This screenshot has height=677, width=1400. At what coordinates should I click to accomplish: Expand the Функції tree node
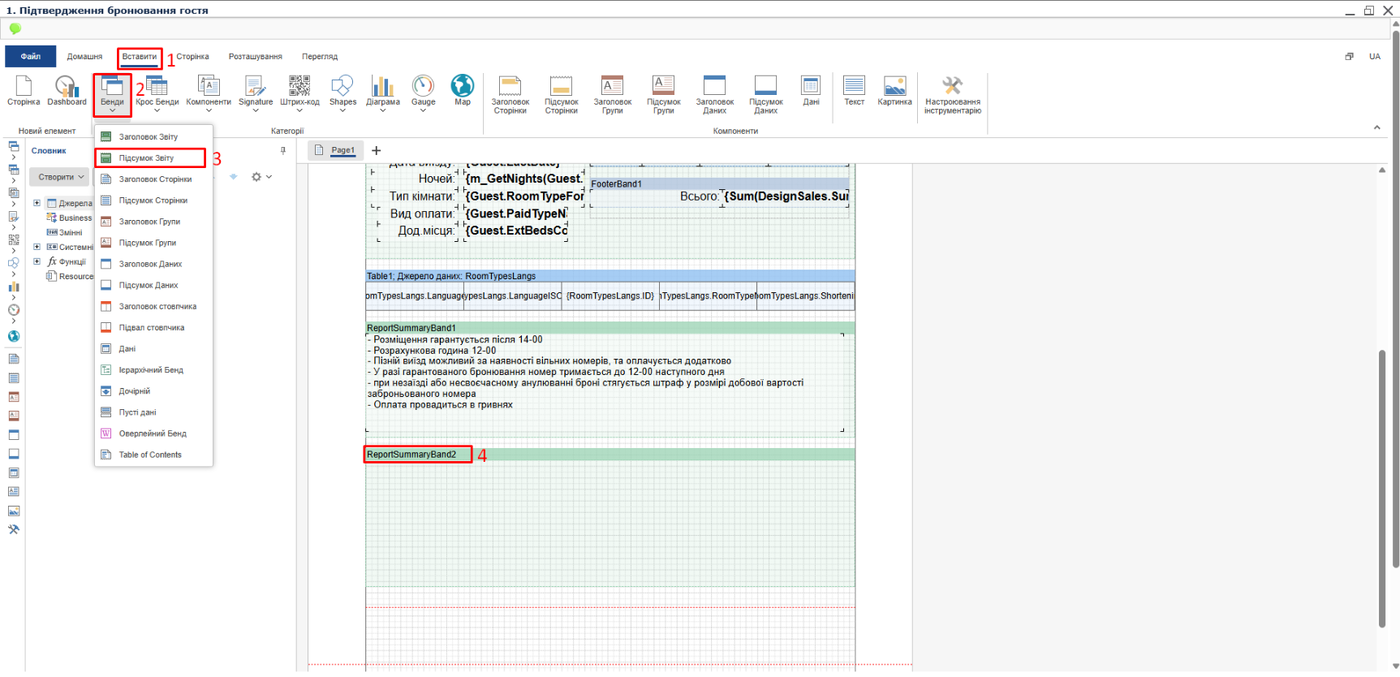point(37,262)
